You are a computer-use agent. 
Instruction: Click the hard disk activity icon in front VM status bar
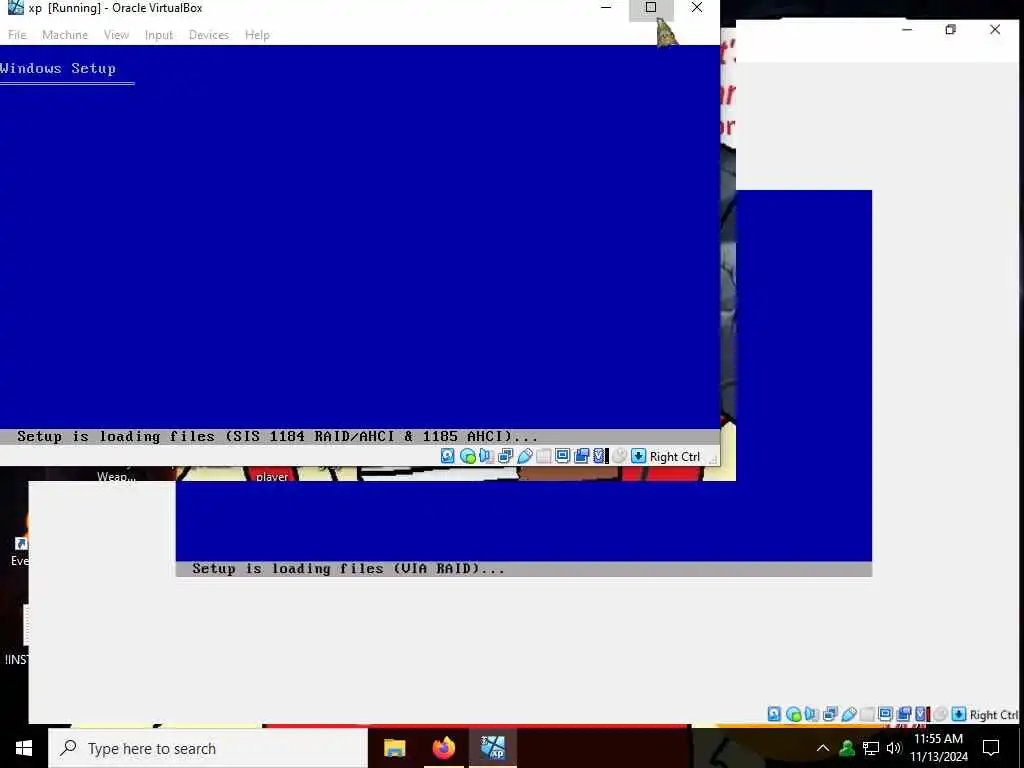447,456
